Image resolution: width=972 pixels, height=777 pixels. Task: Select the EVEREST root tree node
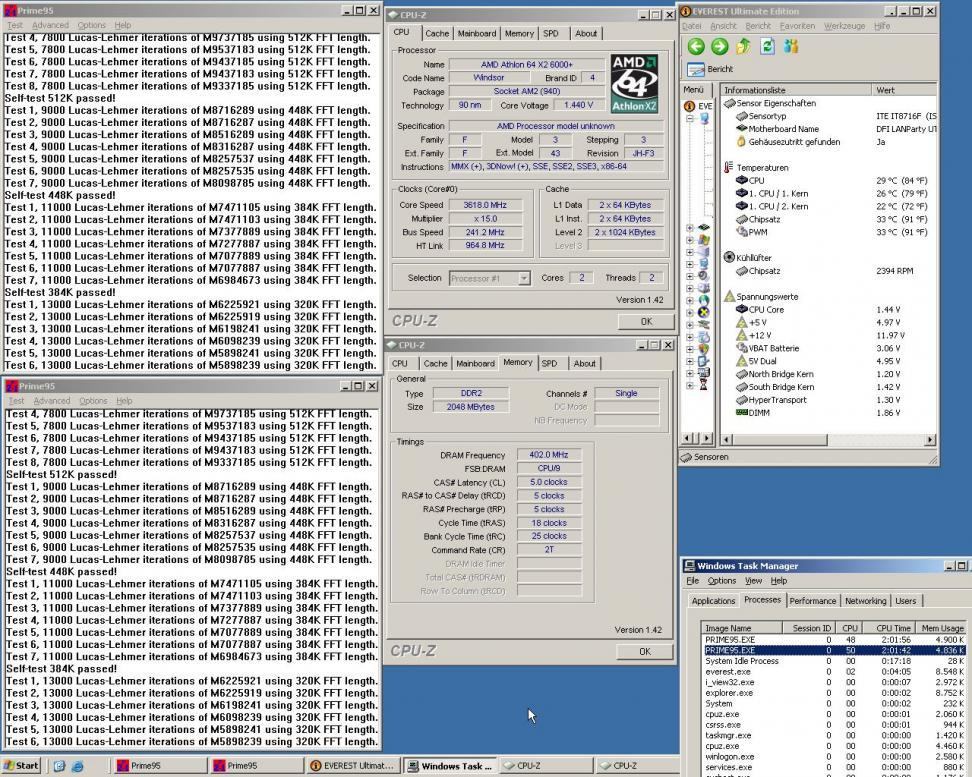pyautogui.click(x=699, y=106)
